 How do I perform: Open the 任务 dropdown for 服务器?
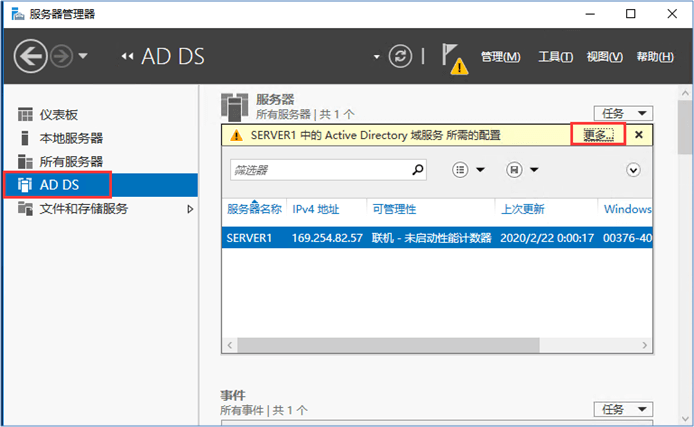pyautogui.click(x=623, y=113)
